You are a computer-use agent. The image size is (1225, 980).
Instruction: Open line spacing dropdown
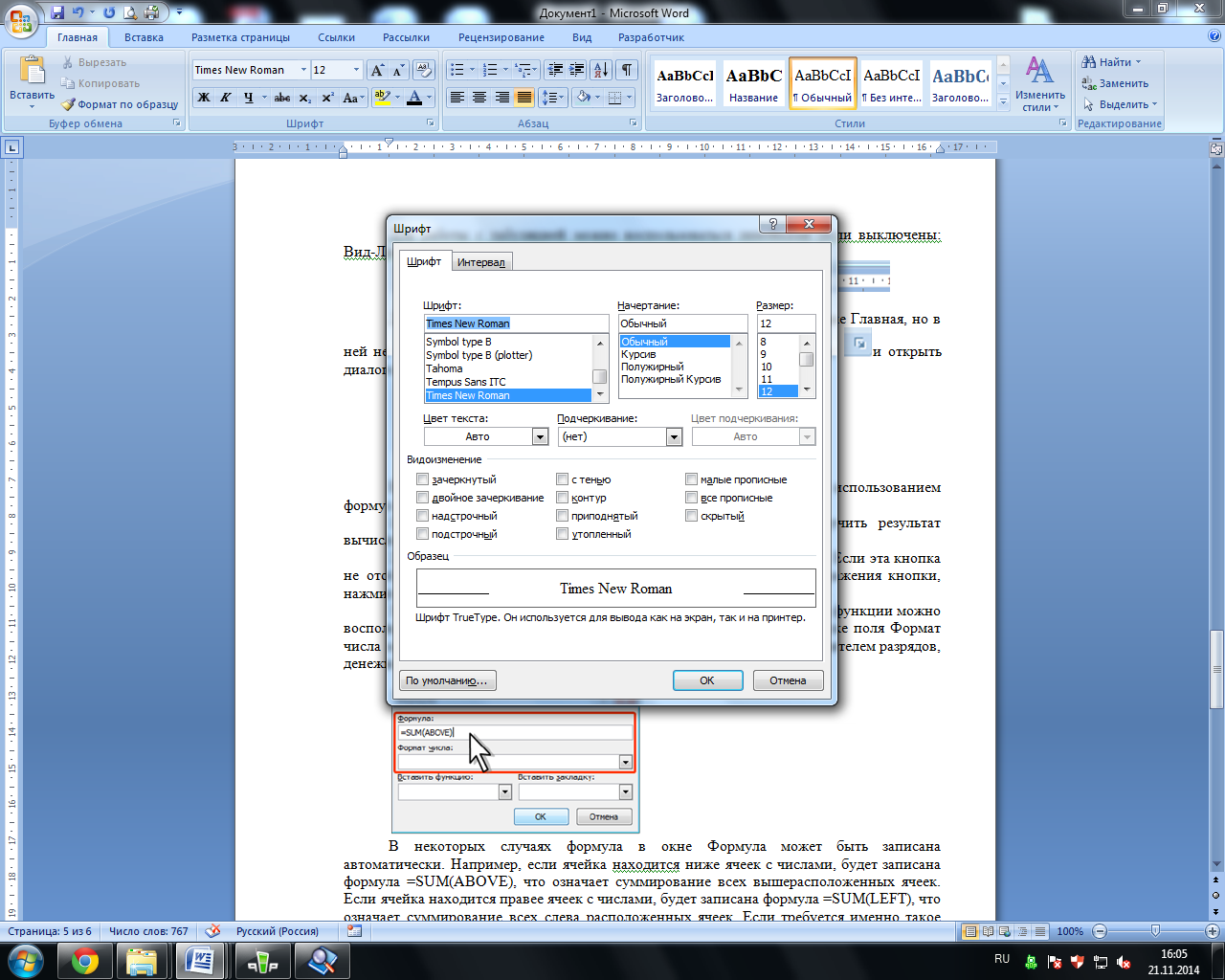point(562,98)
